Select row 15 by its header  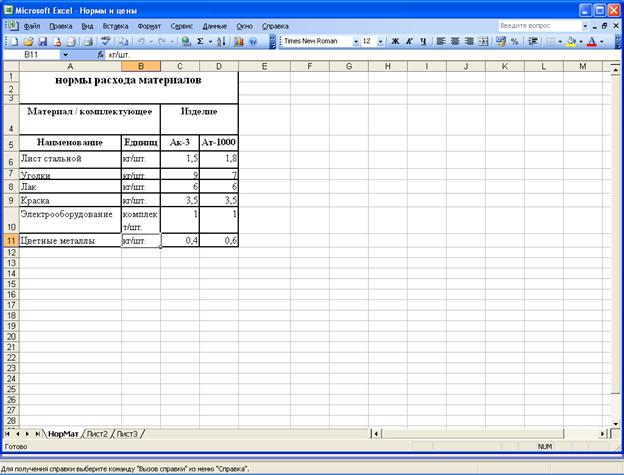pyautogui.click(x=11, y=284)
